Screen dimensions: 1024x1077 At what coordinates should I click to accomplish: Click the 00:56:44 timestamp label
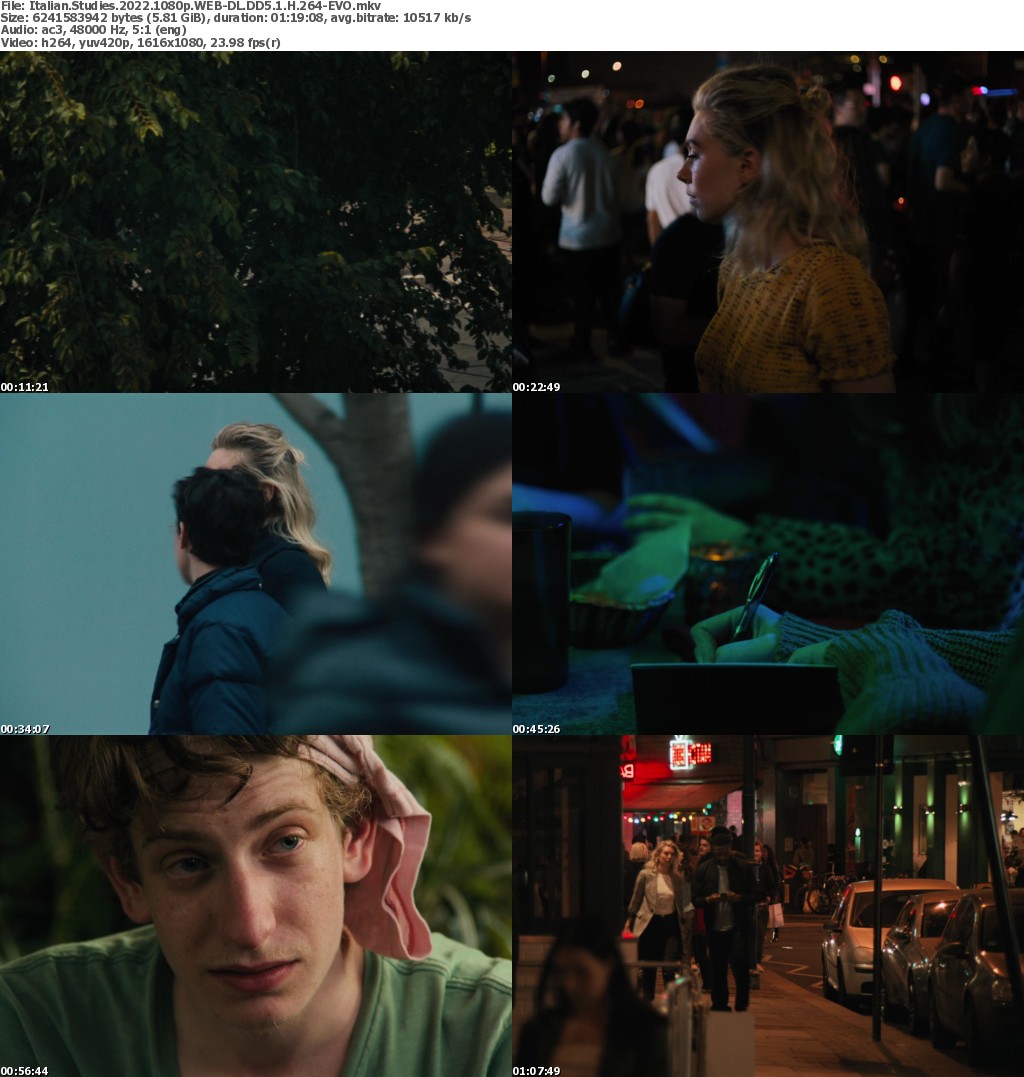[25, 1071]
